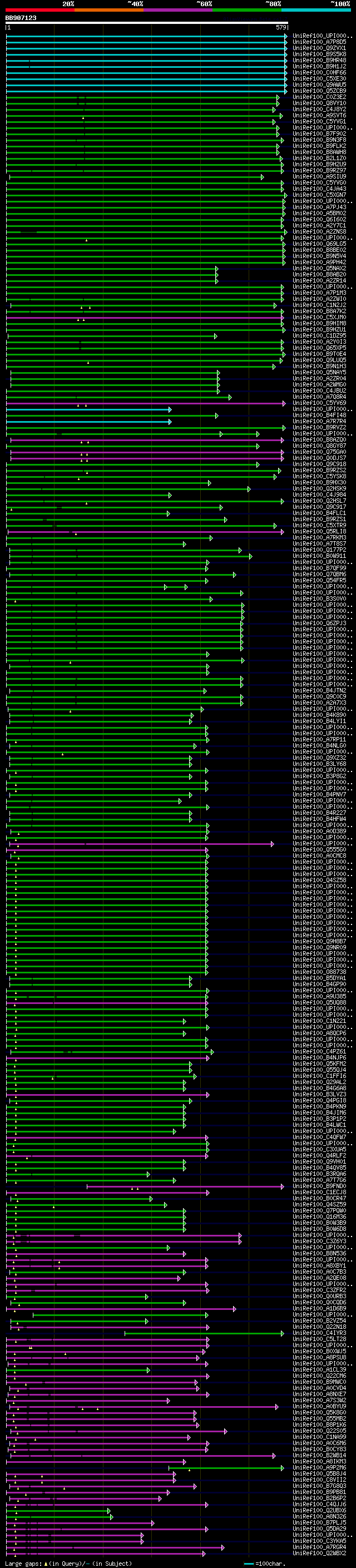Click the orange ~40% identity legend segment
Image resolution: width=356 pixels, height=1568 pixels.
(109, 10)
